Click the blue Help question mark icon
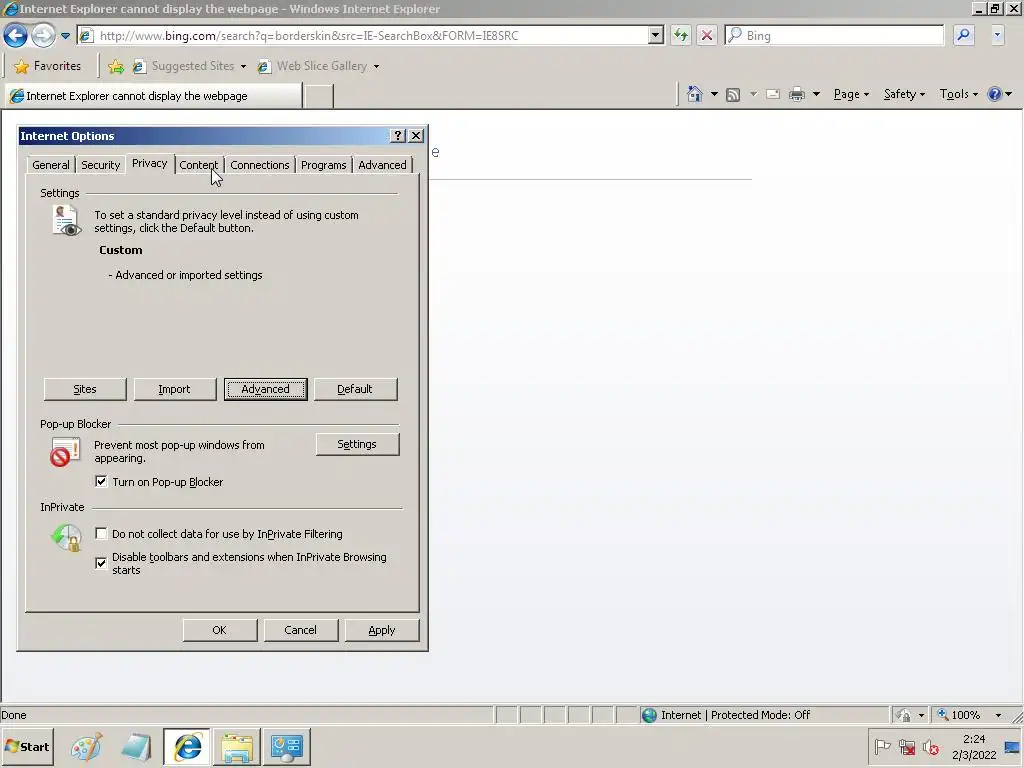The width and height of the screenshot is (1024, 768). point(994,94)
